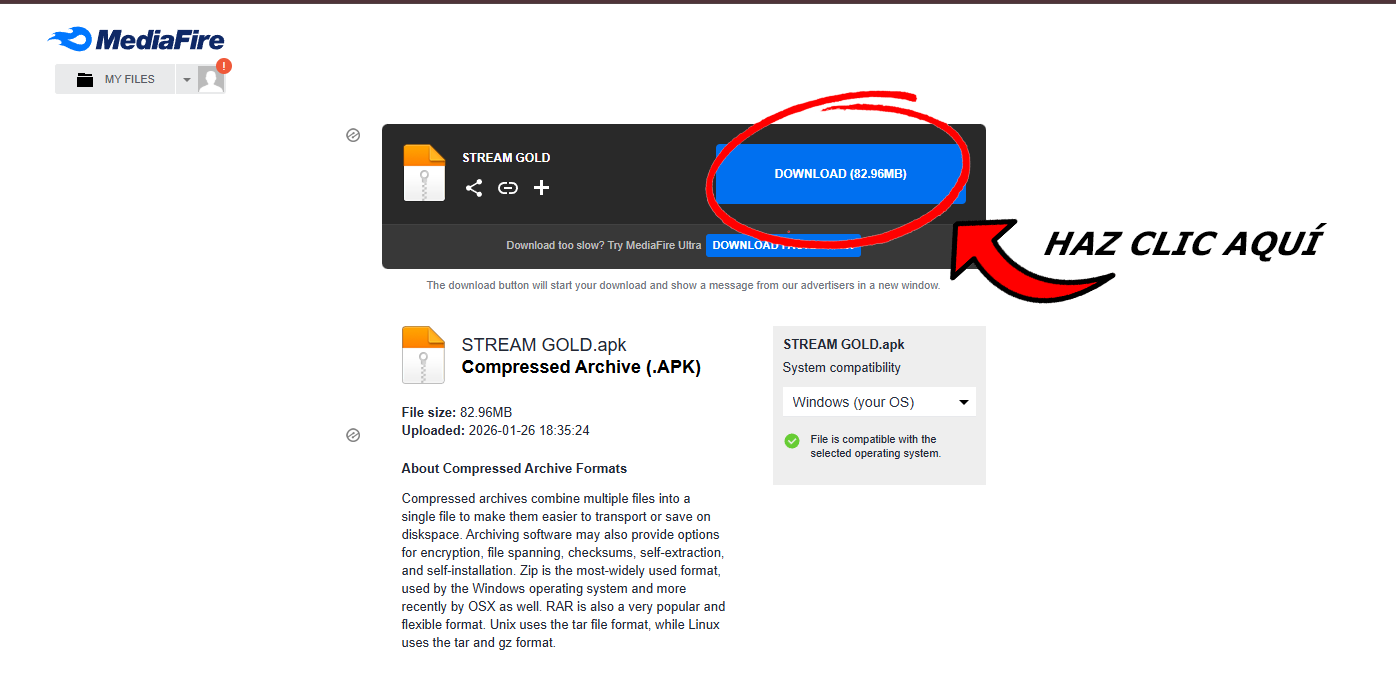Click the circular icon left of Uploaded date
The height and width of the screenshot is (681, 1396).
tap(353, 435)
